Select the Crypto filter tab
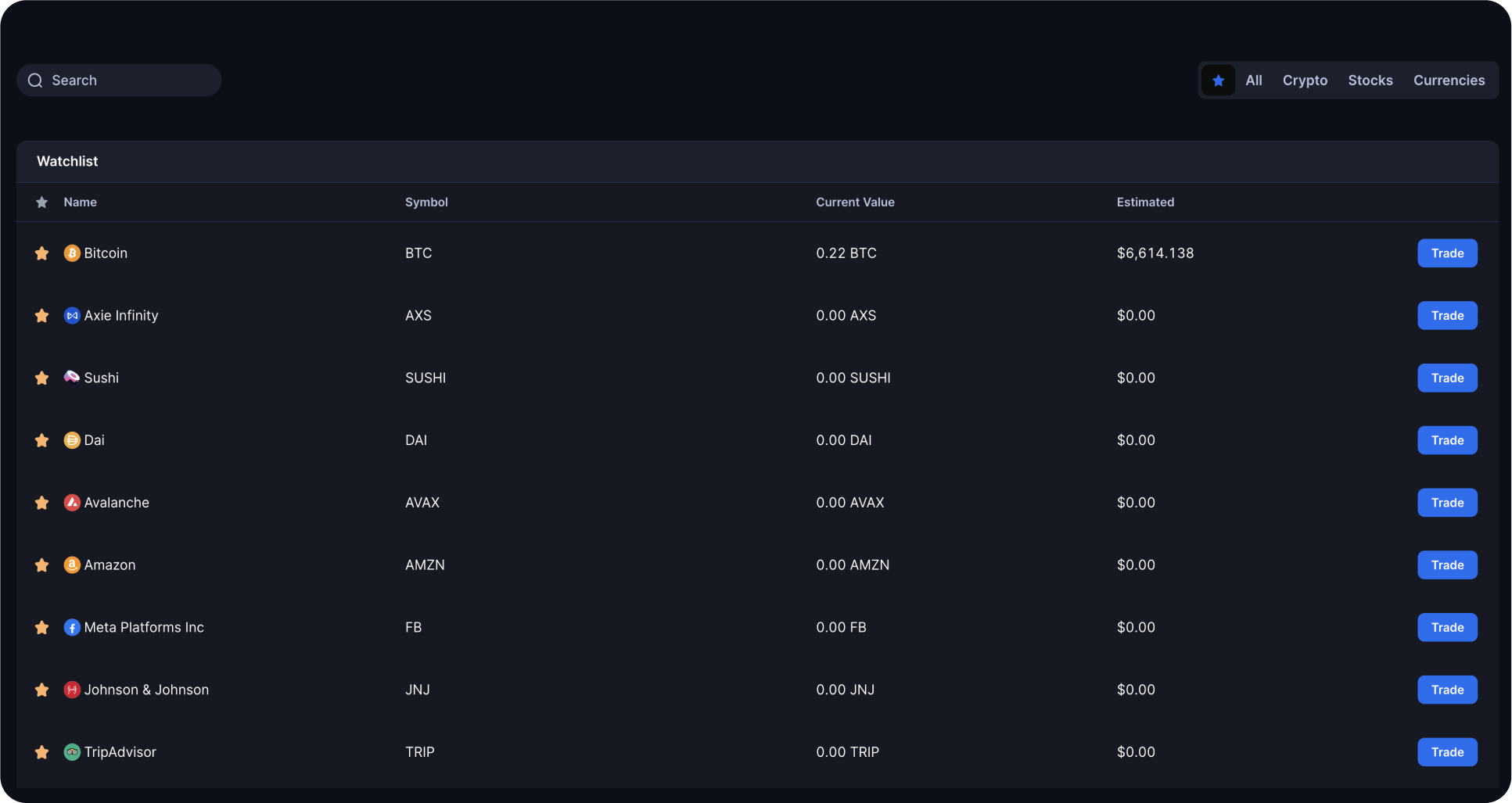1512x803 pixels. (x=1305, y=80)
